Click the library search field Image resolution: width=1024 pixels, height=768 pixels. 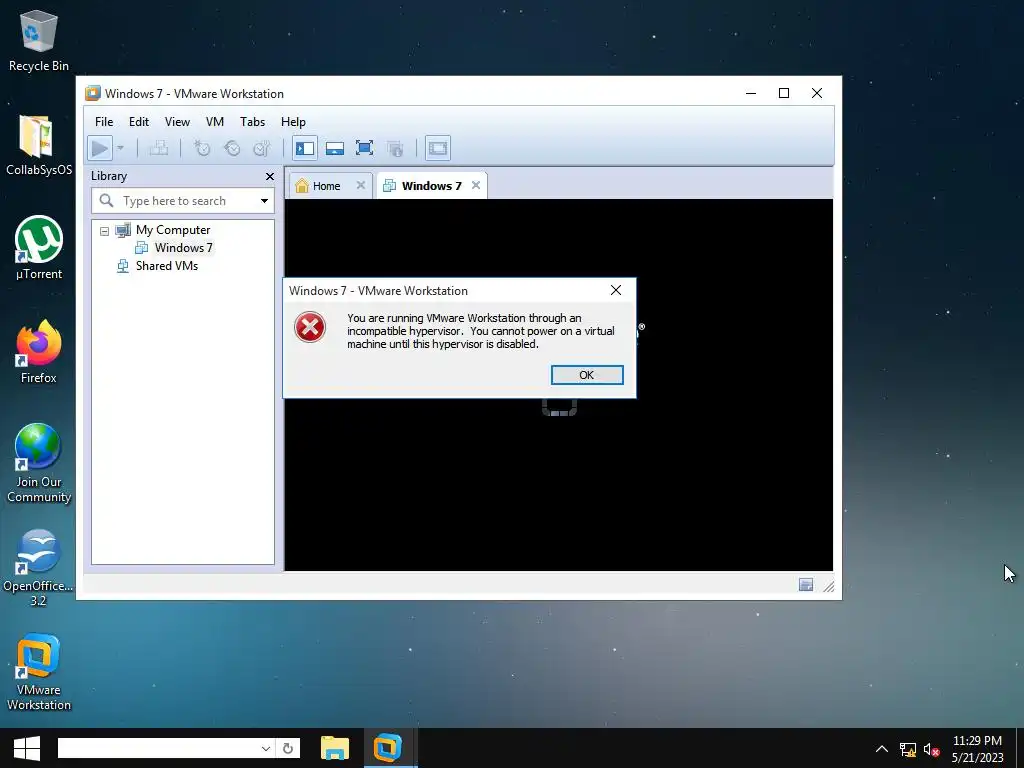pyautogui.click(x=182, y=200)
